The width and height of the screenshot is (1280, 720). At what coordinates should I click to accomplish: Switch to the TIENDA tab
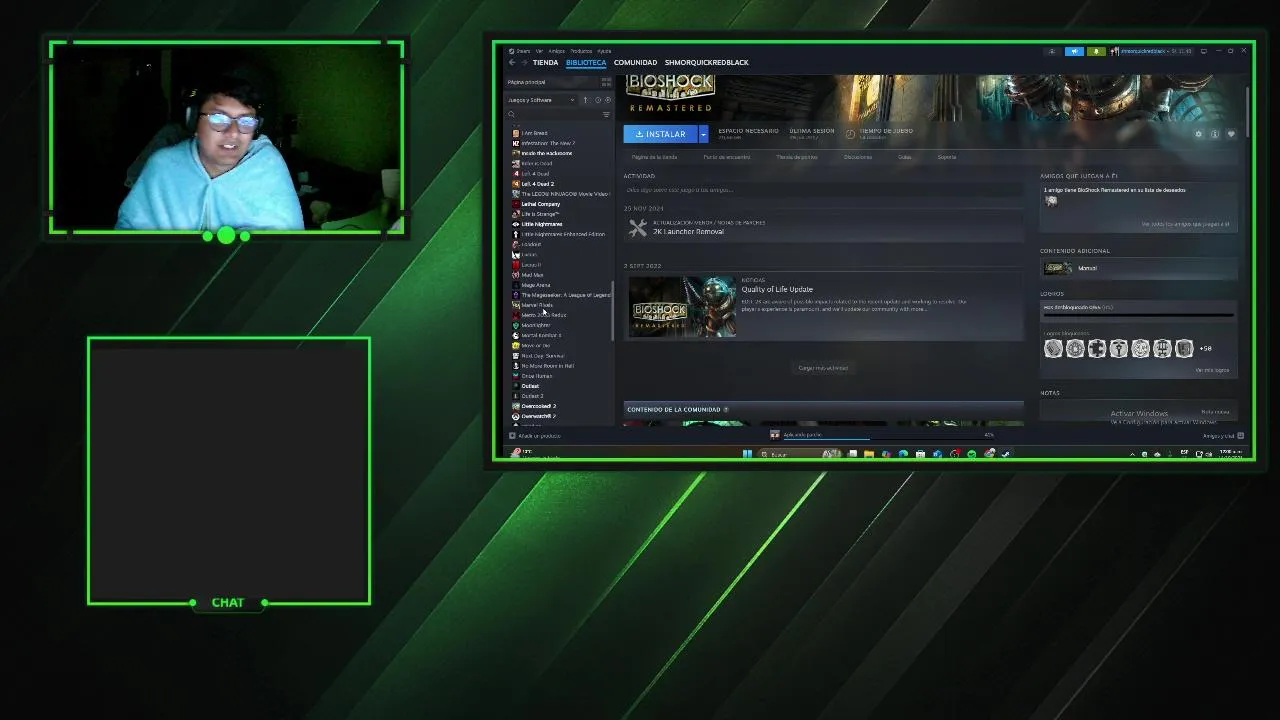tap(545, 62)
